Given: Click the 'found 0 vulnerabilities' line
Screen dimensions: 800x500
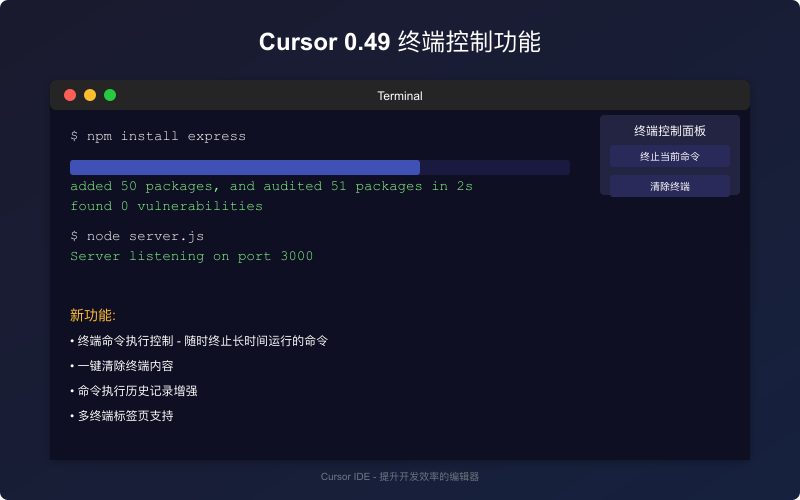Looking at the screenshot, I should click(x=166, y=206).
